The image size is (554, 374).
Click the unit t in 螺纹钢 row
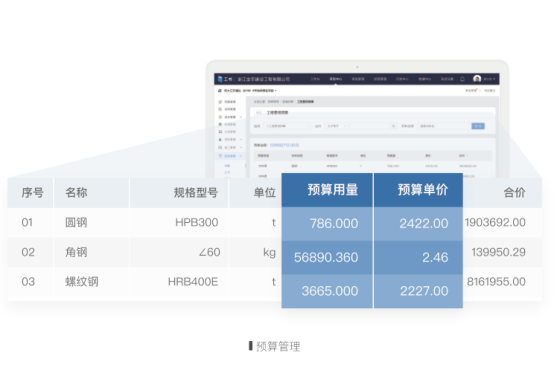point(274,282)
